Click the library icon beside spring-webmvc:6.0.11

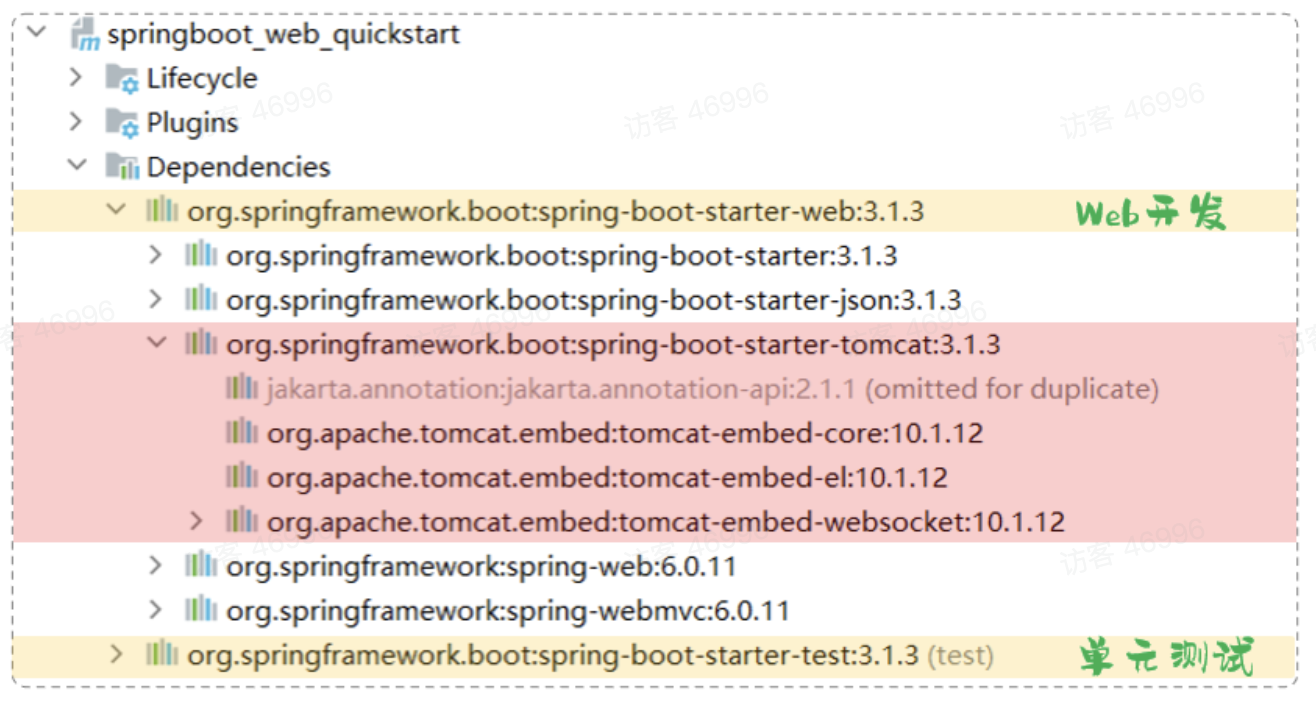(201, 610)
